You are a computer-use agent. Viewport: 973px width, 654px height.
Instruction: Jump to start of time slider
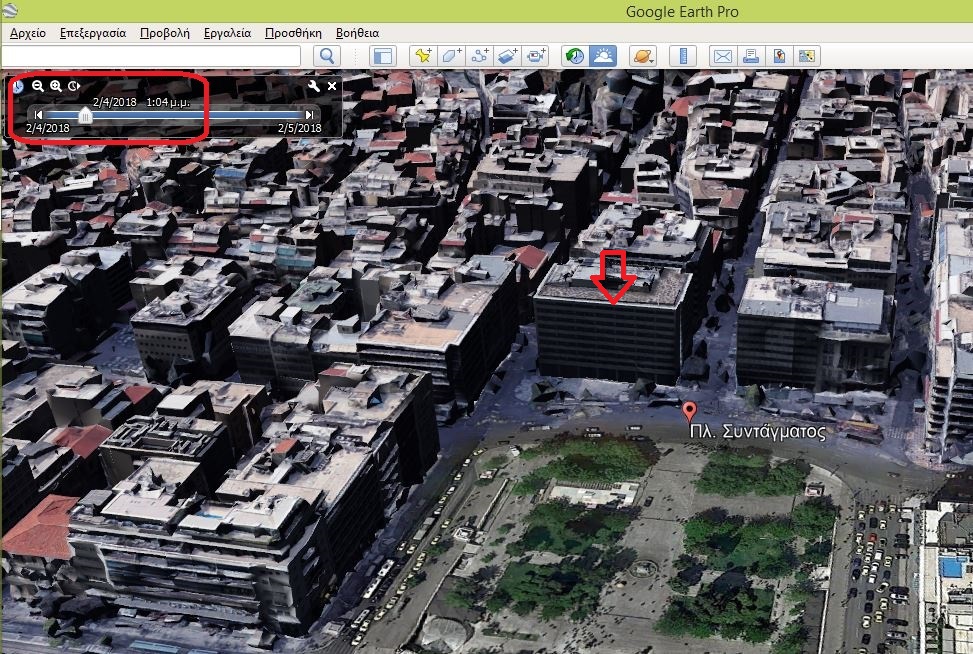pyautogui.click(x=38, y=115)
